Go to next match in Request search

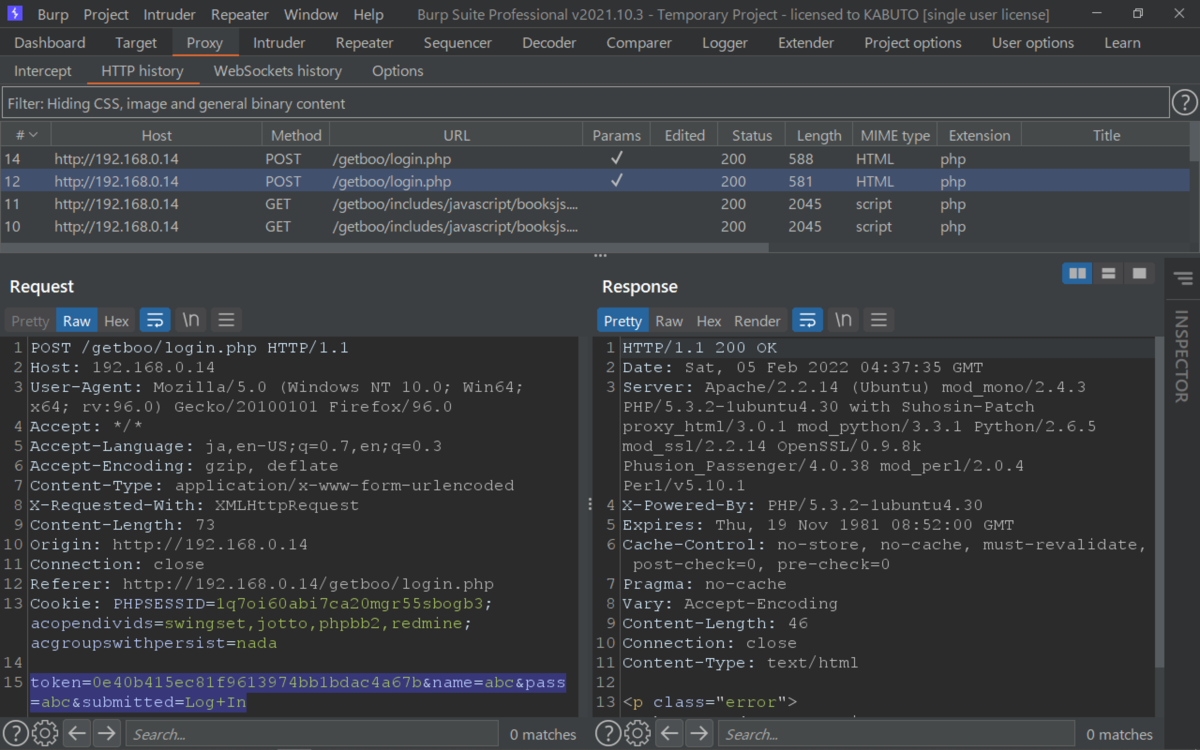coord(107,734)
